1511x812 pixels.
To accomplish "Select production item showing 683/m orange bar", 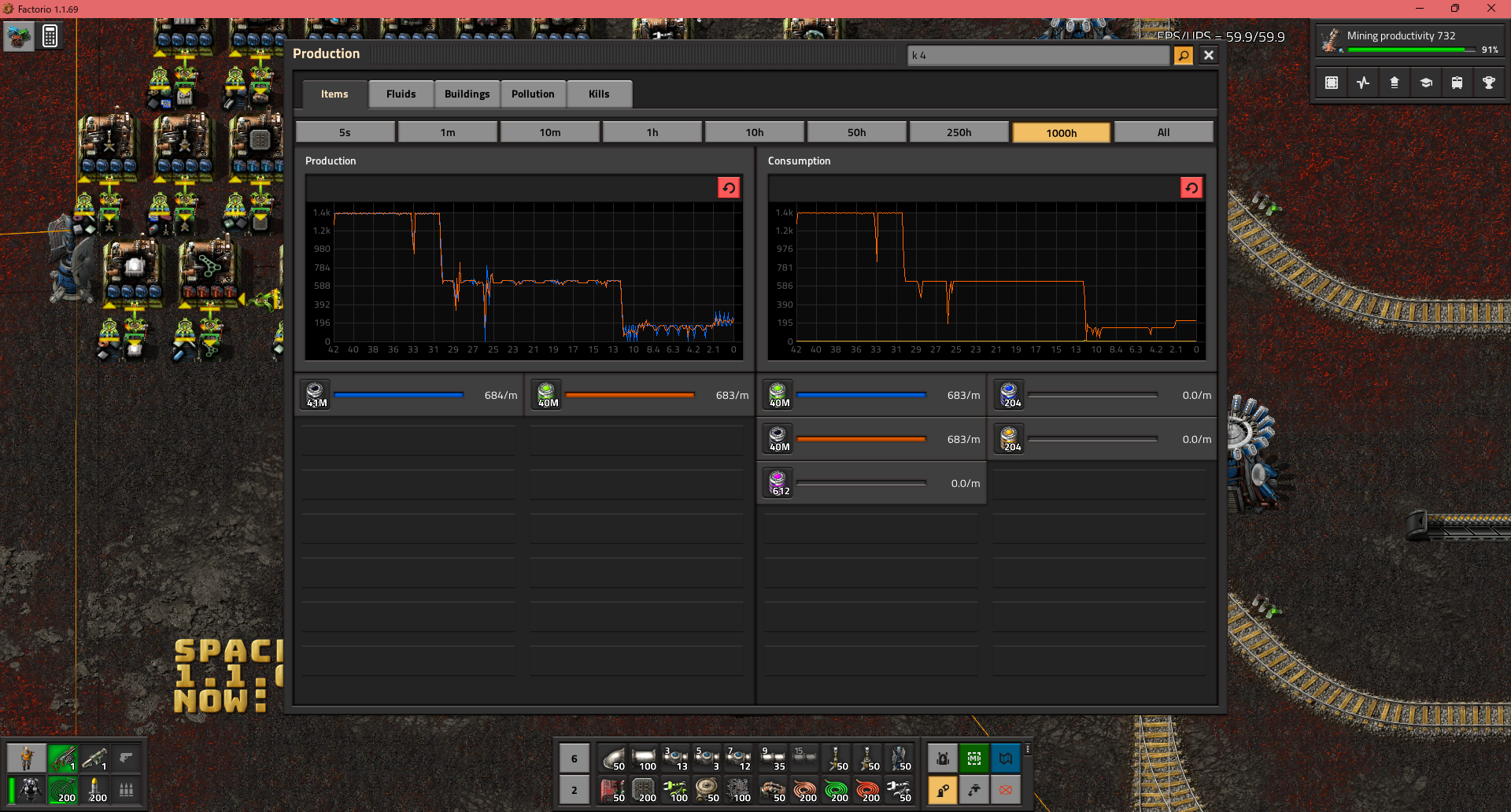I will click(641, 395).
